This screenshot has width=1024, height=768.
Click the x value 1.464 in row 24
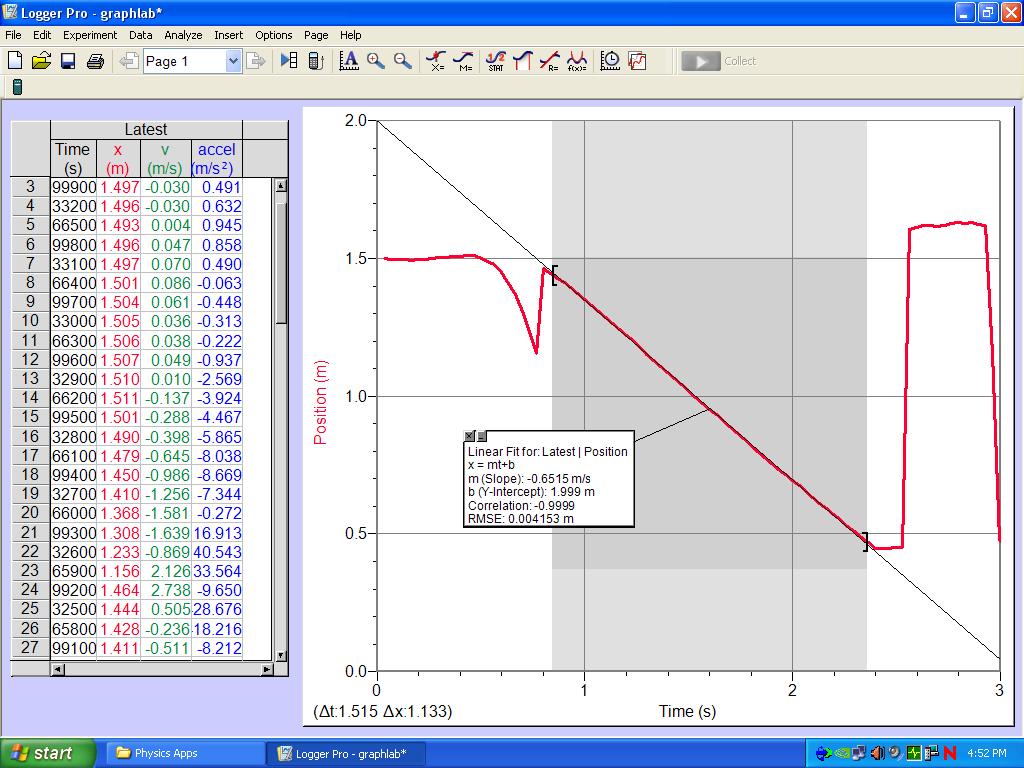click(x=119, y=590)
